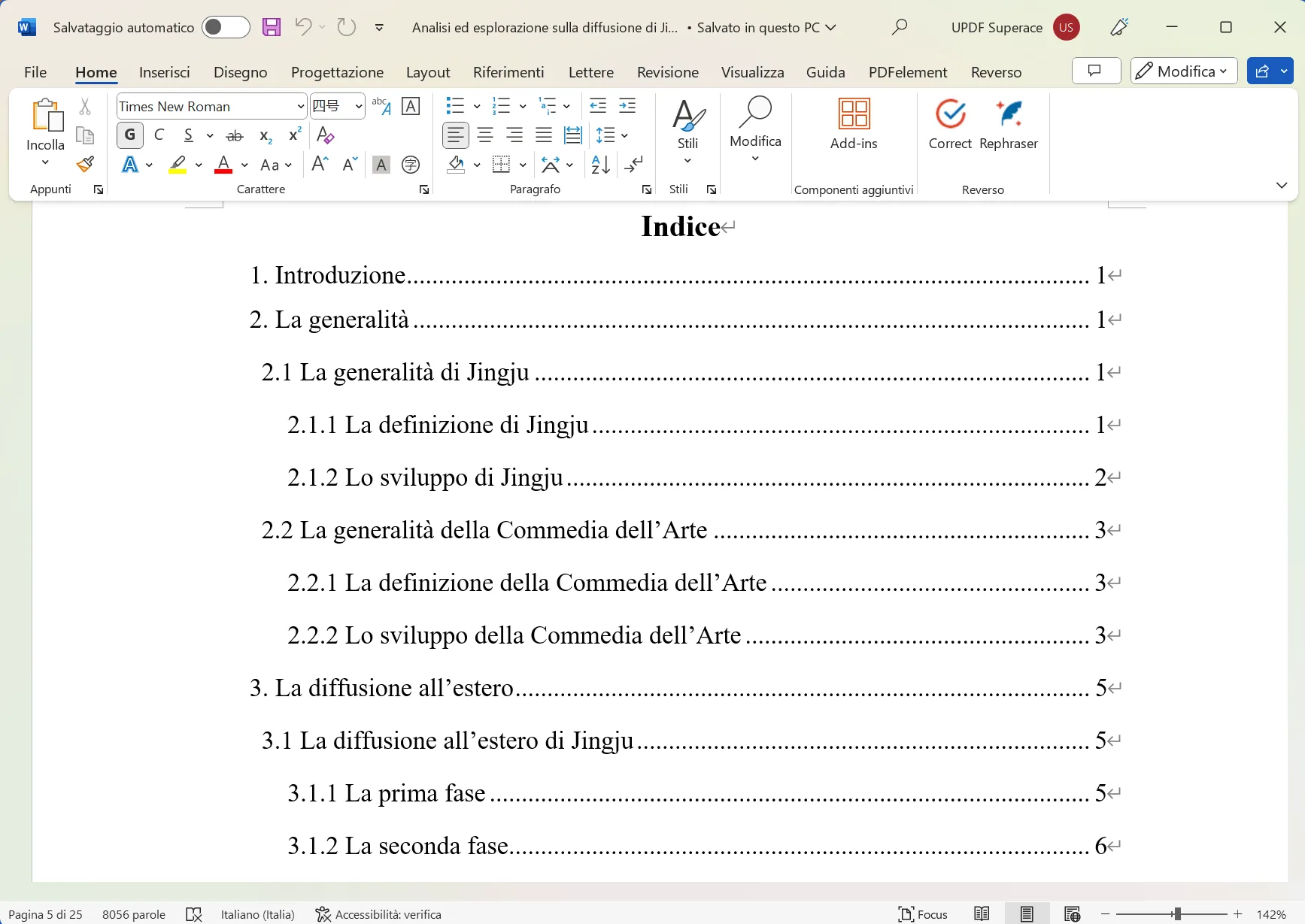Click the zoom slider handle

pyautogui.click(x=1177, y=913)
